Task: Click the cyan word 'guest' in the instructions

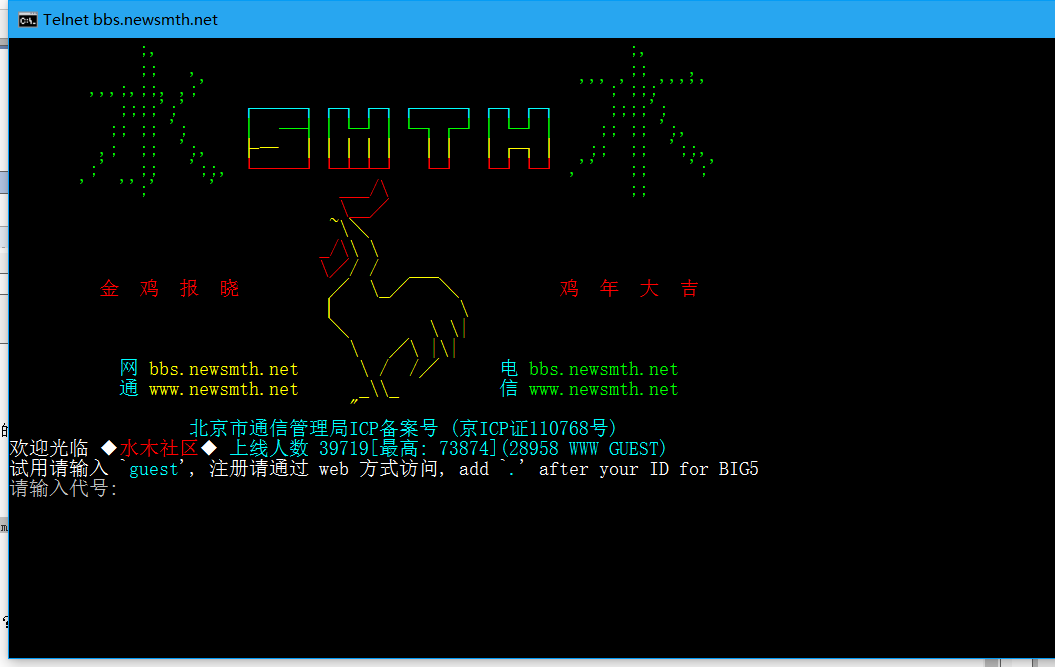Action: click(x=153, y=469)
